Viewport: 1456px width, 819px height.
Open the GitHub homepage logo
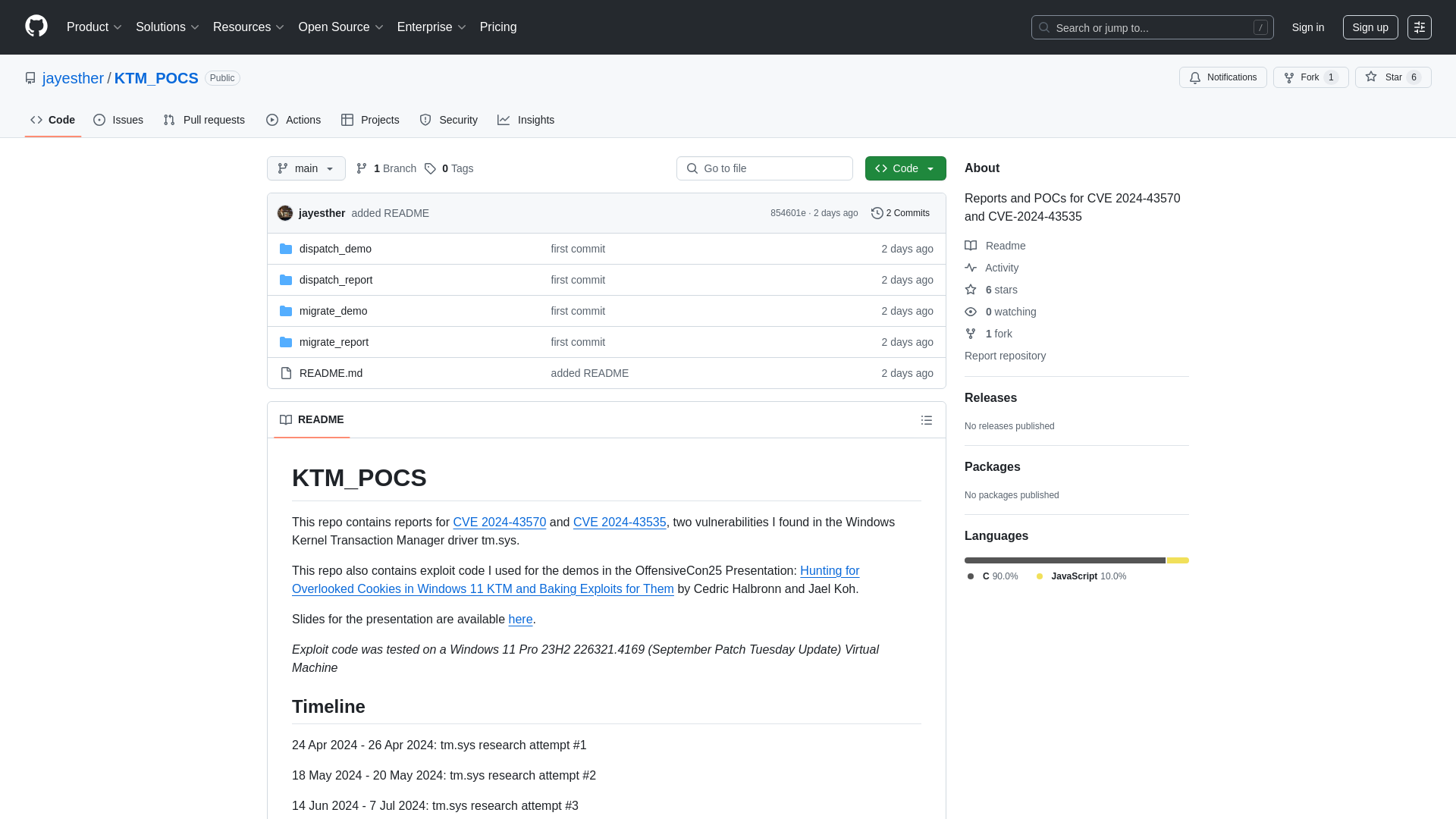click(x=36, y=27)
